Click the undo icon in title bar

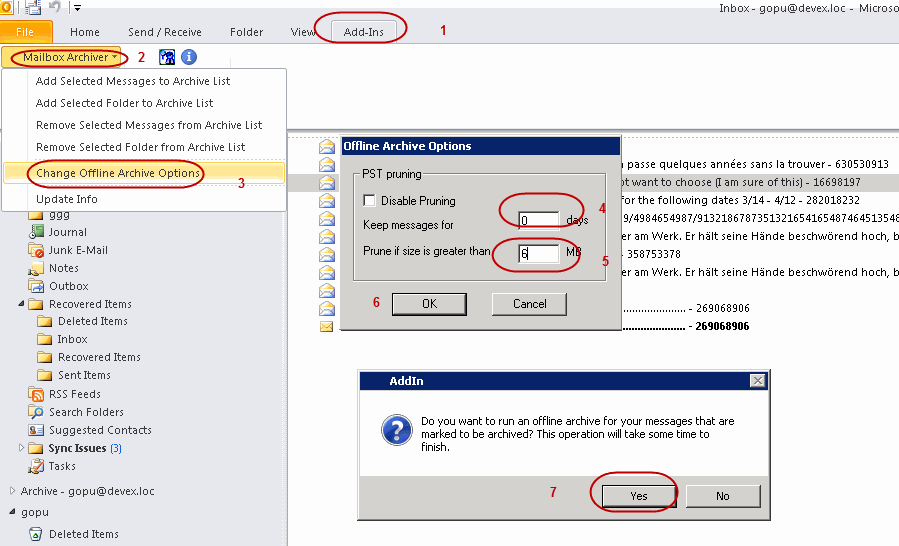pyautogui.click(x=55, y=7)
